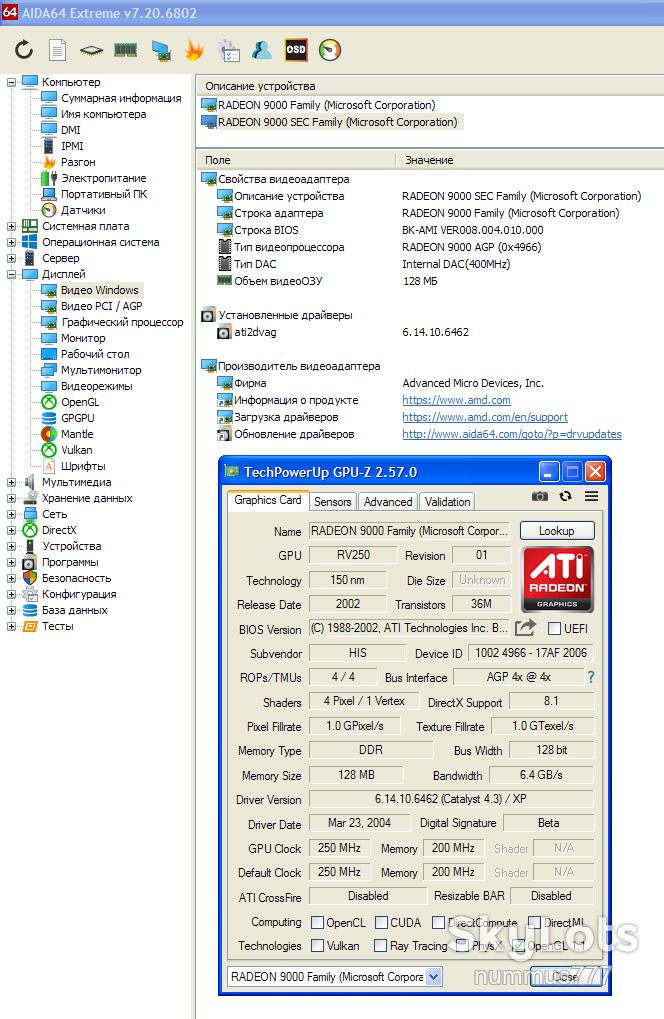Open the GPU-Z hamburger menu

[591, 497]
